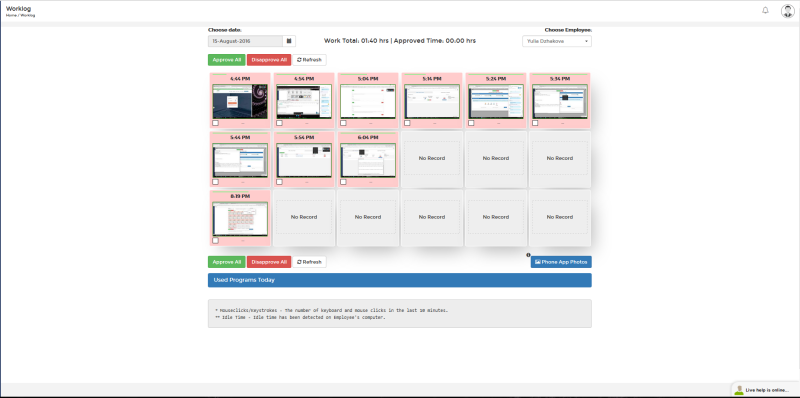The width and height of the screenshot is (800, 398).
Task: Expand the Used Programs Today panel
Action: [399, 280]
